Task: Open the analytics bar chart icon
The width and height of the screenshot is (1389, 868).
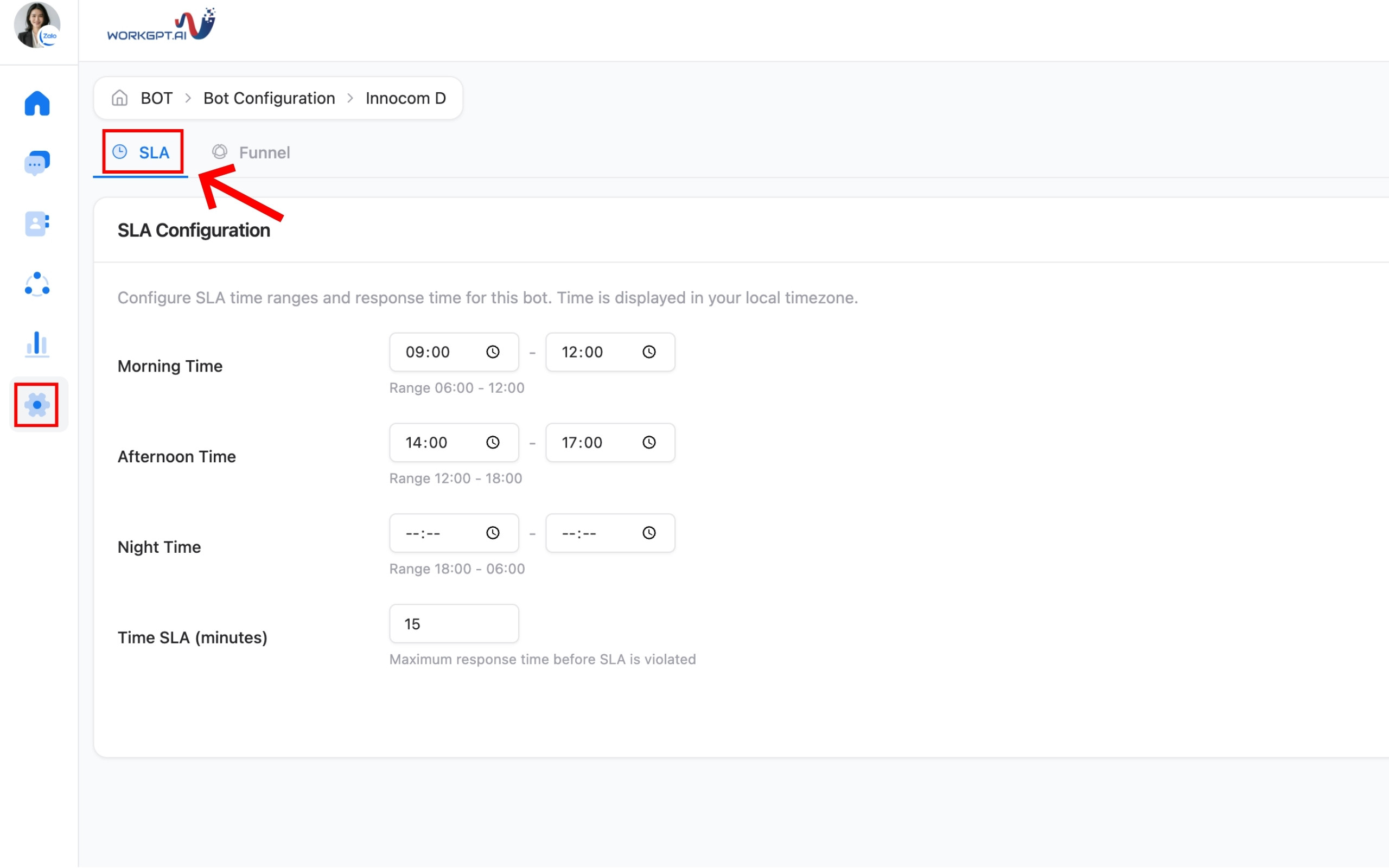Action: (x=37, y=344)
